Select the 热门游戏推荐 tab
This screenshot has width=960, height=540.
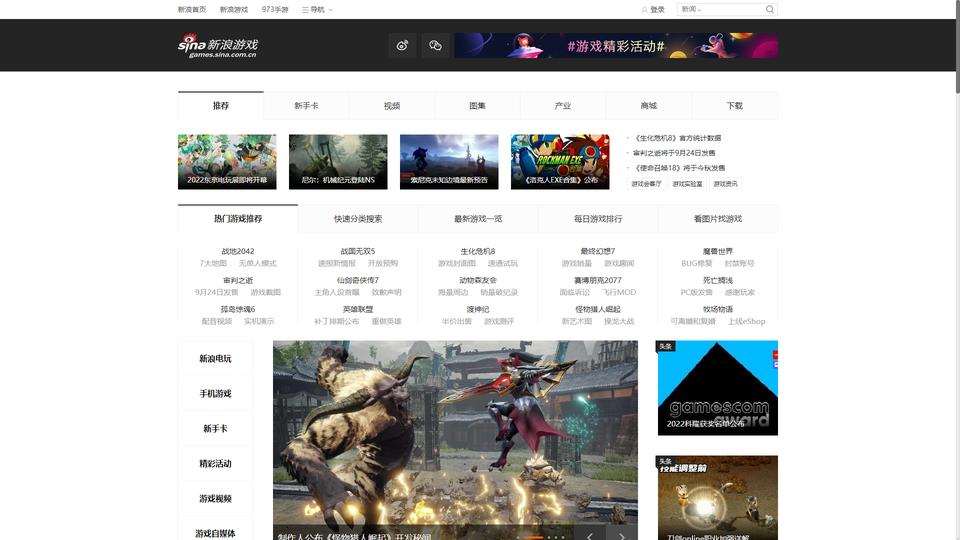point(238,219)
